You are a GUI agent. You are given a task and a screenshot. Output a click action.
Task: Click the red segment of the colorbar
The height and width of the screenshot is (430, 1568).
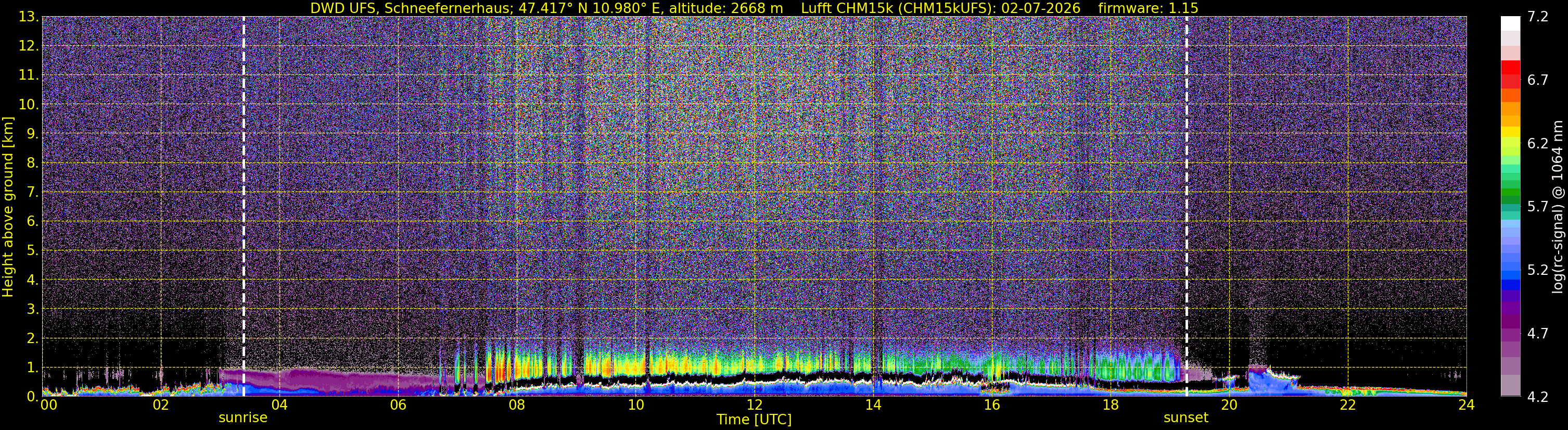pos(1510,67)
